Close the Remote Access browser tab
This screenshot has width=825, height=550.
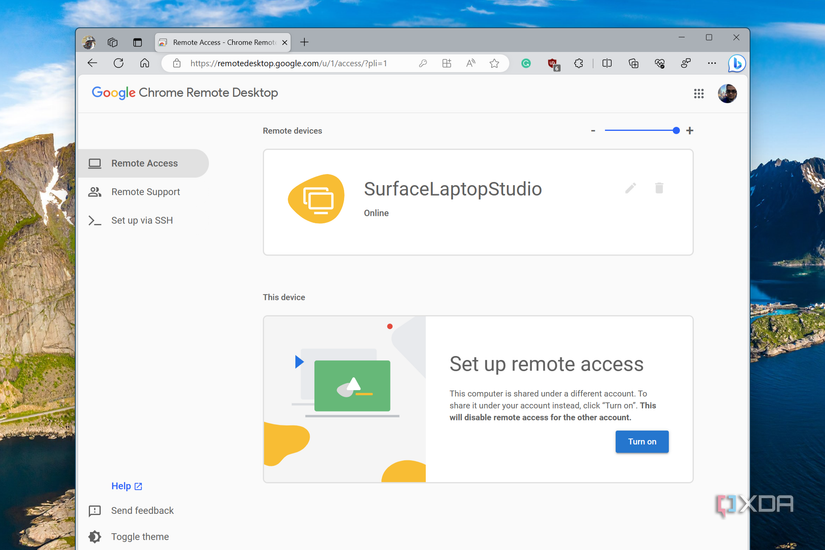coord(285,42)
